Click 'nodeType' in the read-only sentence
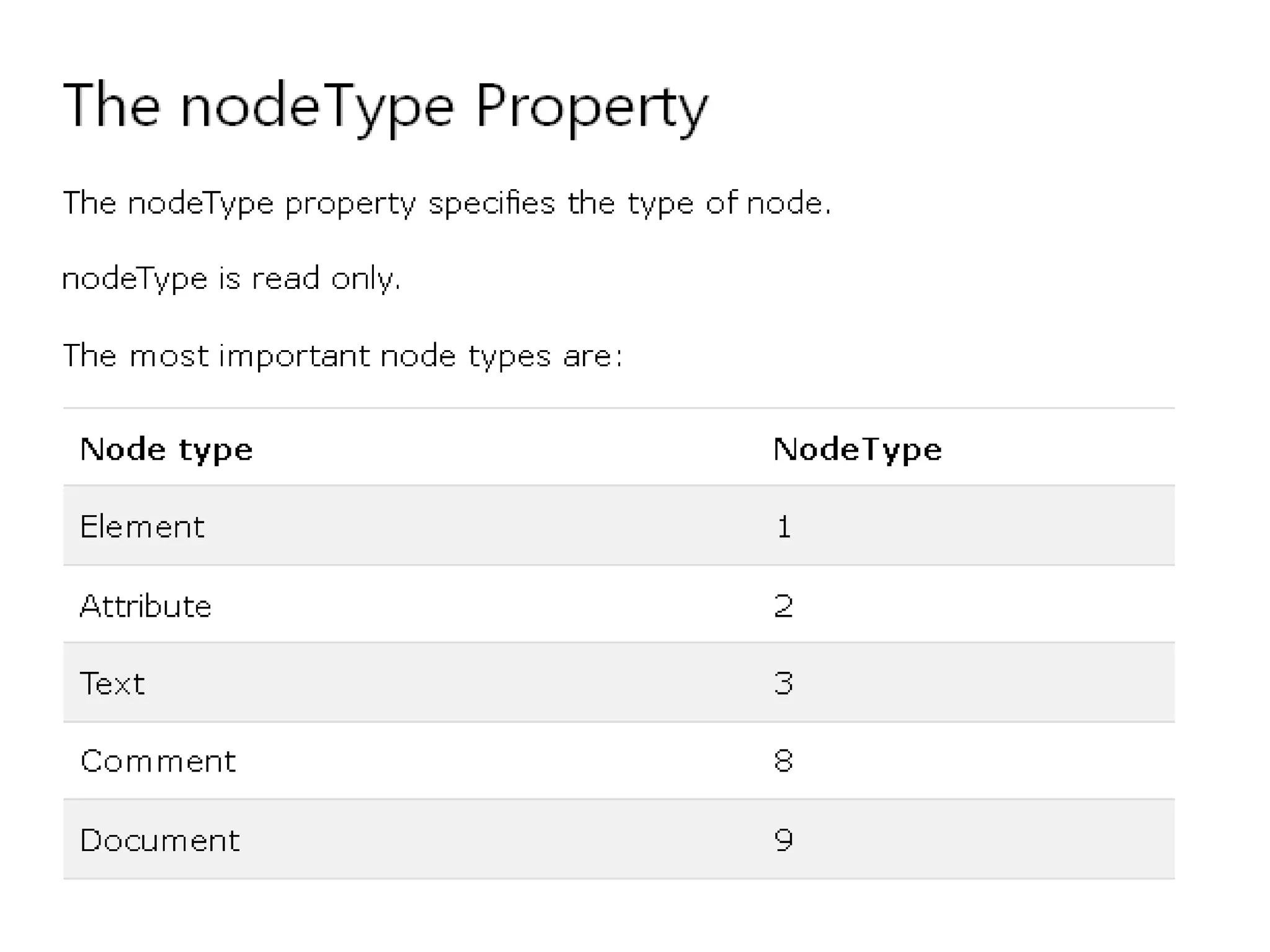This screenshot has height=952, width=1270. pyautogui.click(x=135, y=278)
